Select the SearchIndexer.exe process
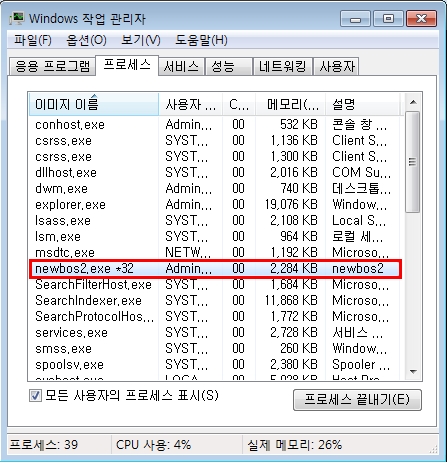This screenshot has height=462, width=447. (x=215, y=301)
